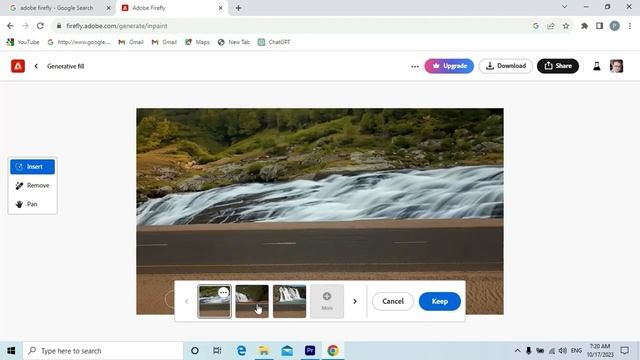Open the Chrome profile icon
Image resolution: width=640 pixels, height=360 pixels.
614,26
